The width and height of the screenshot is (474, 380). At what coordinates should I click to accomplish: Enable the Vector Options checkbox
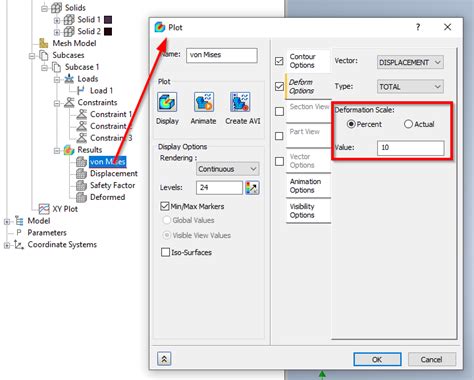point(279,161)
